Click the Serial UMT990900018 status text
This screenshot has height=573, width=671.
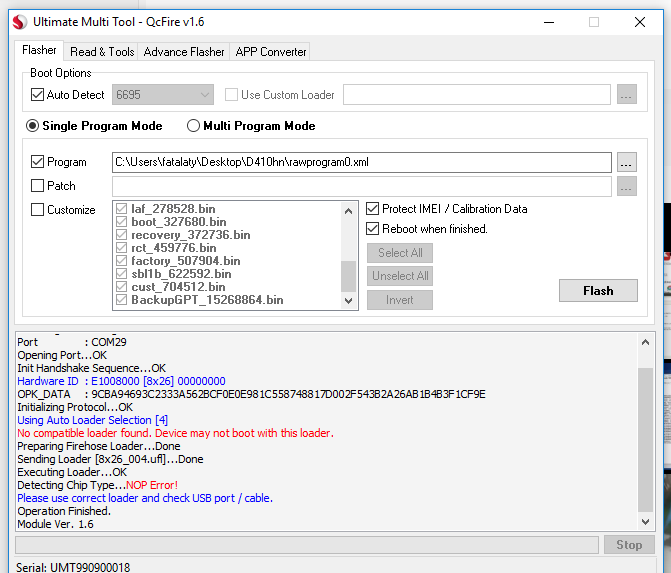(x=73, y=567)
